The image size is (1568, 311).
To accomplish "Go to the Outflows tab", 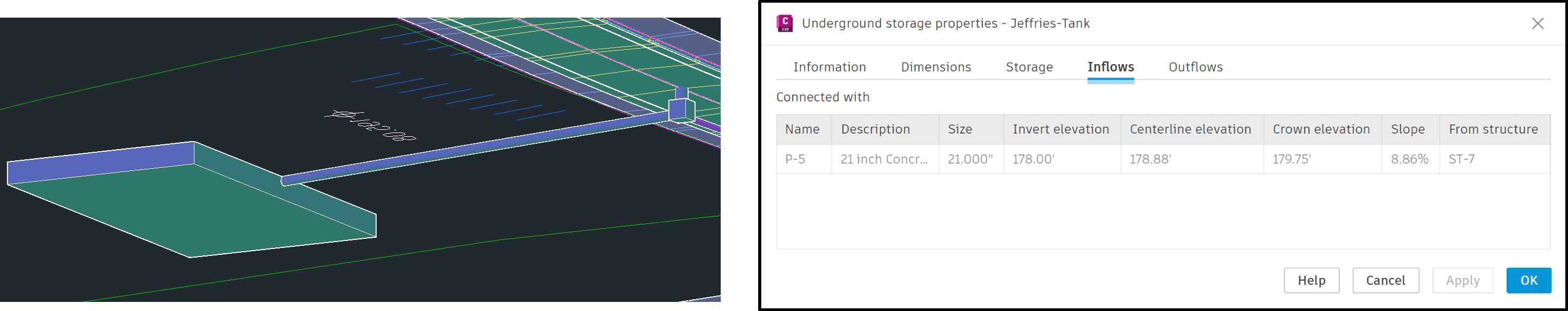I will [1195, 67].
